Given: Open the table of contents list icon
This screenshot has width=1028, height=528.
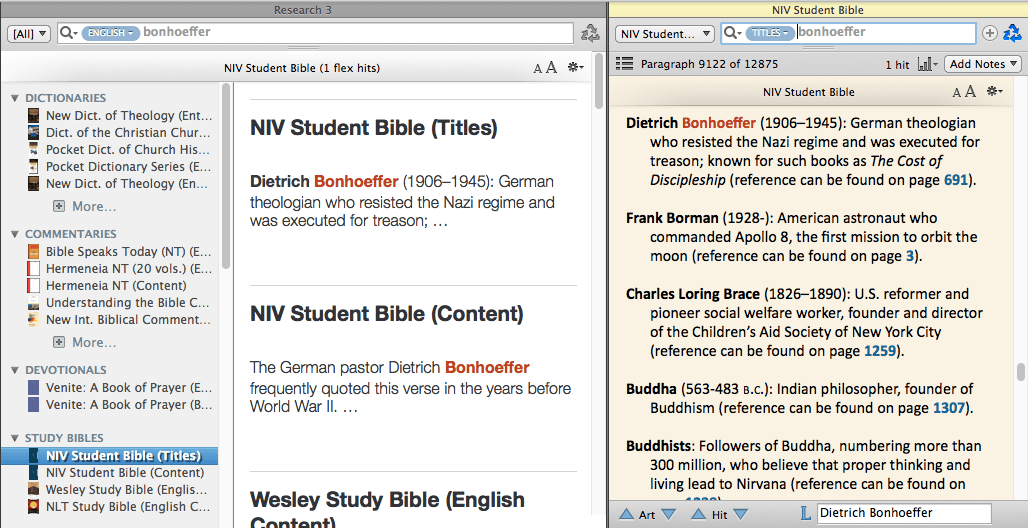Looking at the screenshot, I should (625, 64).
